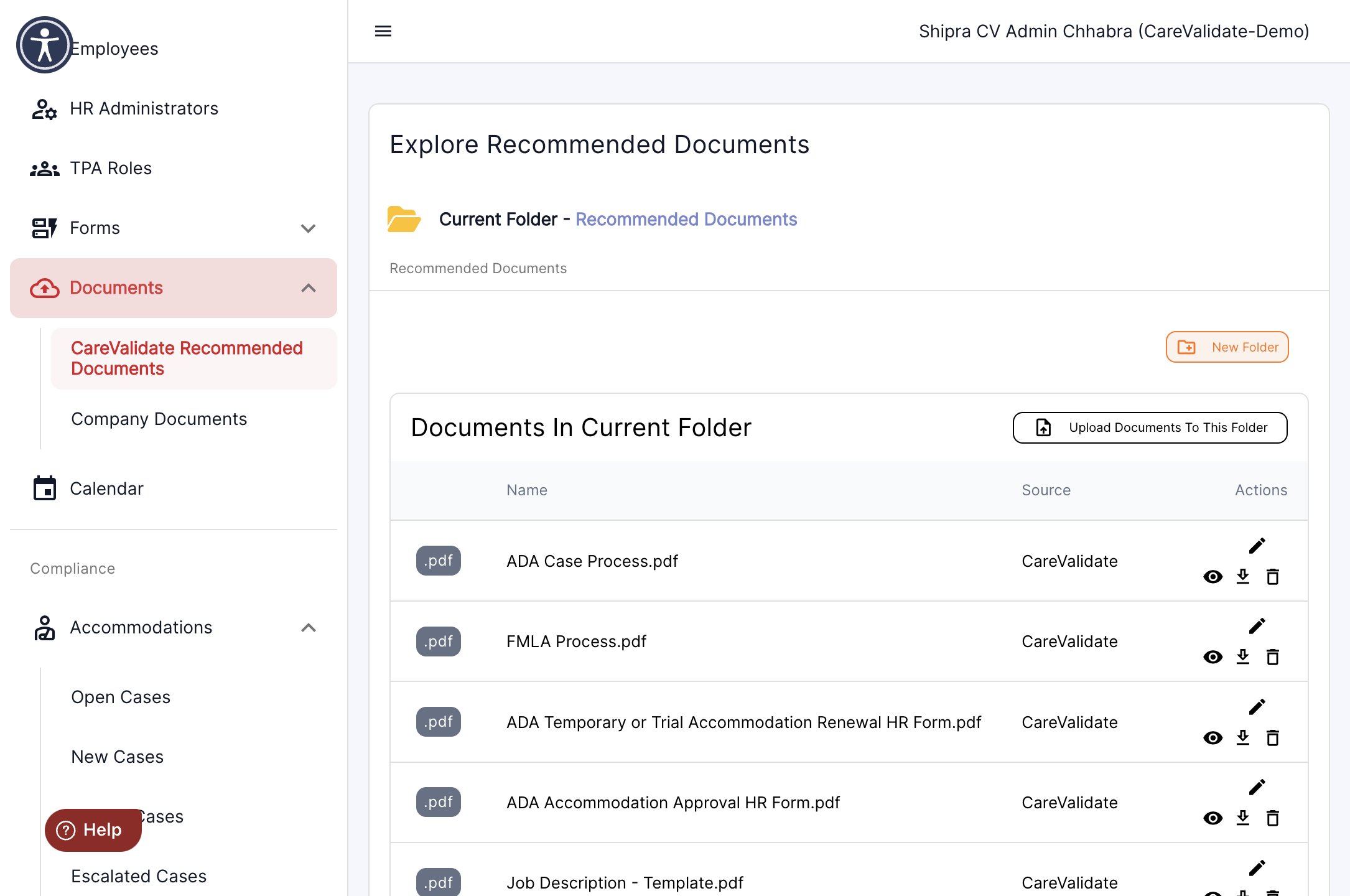Expand the Forms menu chevron
The width and height of the screenshot is (1350, 896).
click(x=309, y=228)
